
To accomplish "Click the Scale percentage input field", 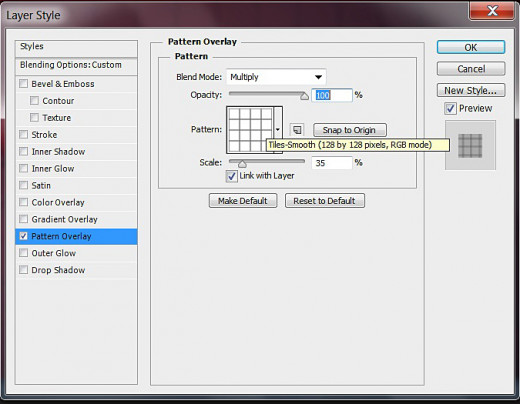I will coord(332,163).
